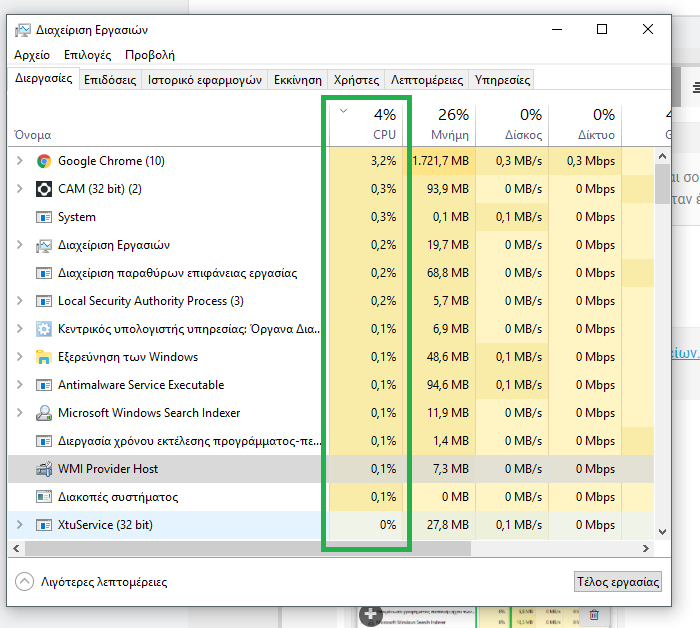Viewport: 700px width, 628px height.
Task: Expand the Εξερεύνηση των Windows row
Action: 20,357
